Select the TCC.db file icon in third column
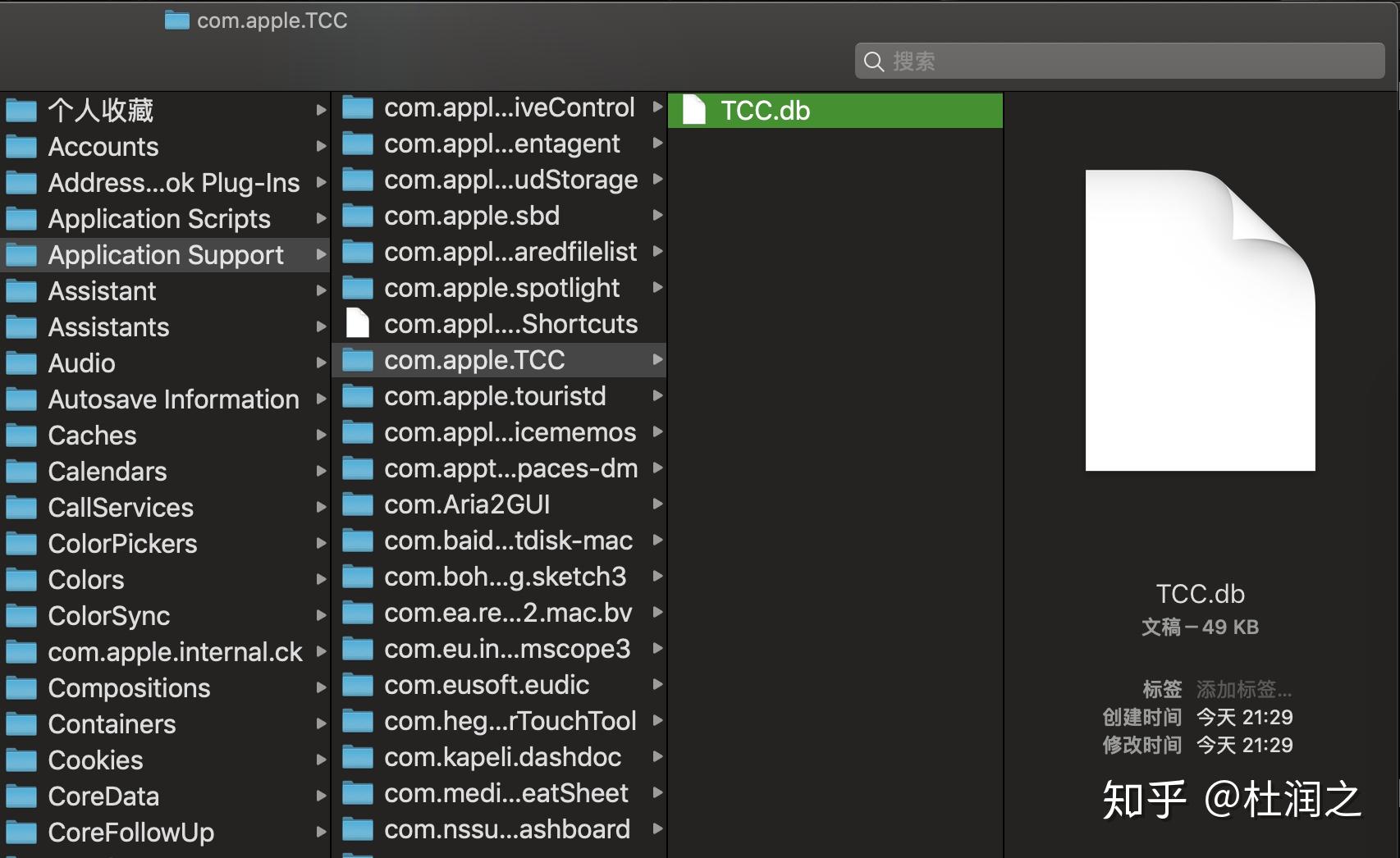The height and width of the screenshot is (858, 1400). [694, 110]
